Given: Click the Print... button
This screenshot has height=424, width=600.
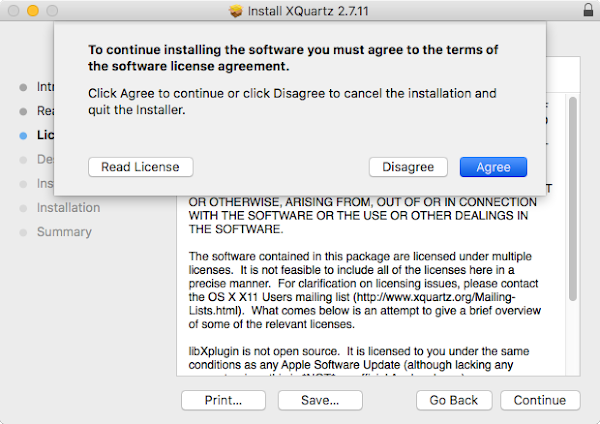Looking at the screenshot, I should (223, 400).
